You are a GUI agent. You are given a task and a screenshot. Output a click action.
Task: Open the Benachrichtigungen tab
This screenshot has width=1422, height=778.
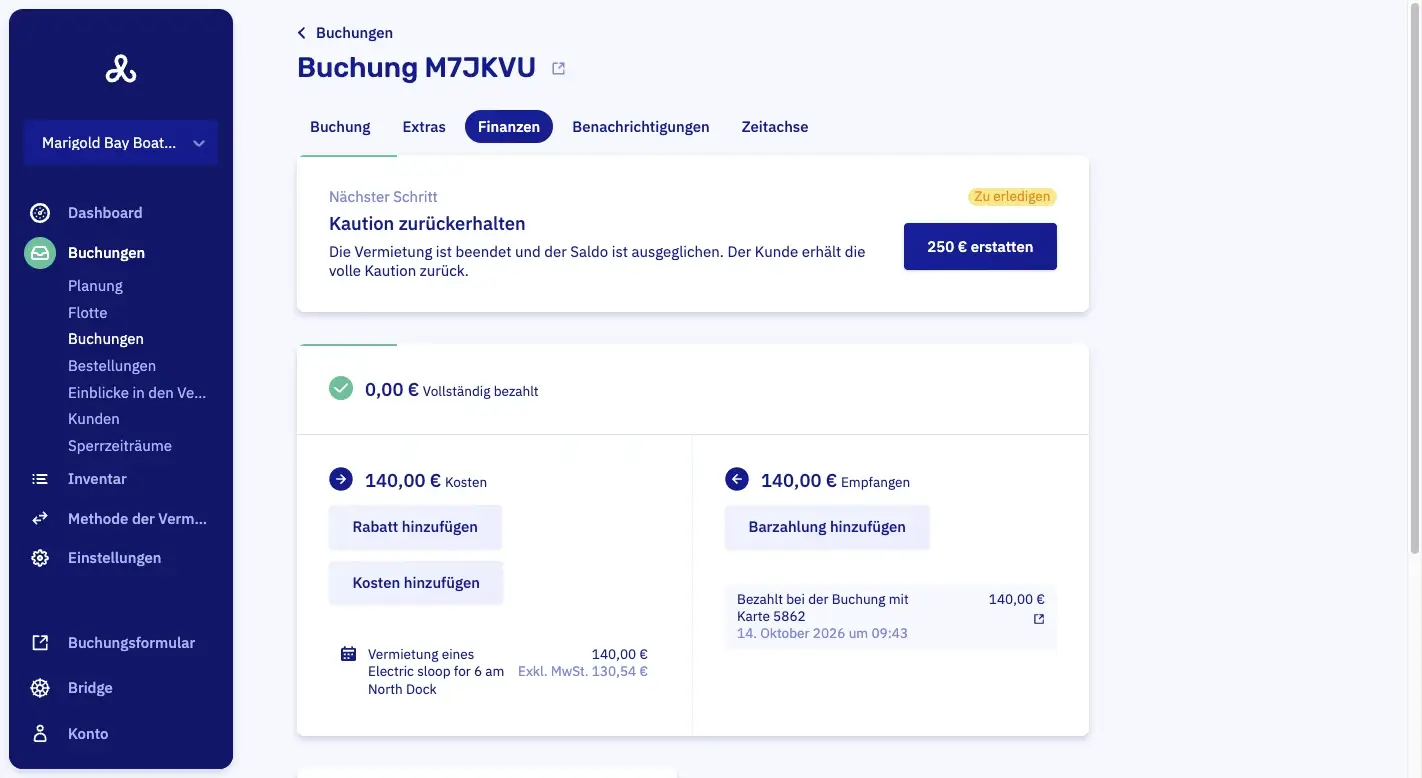(641, 127)
